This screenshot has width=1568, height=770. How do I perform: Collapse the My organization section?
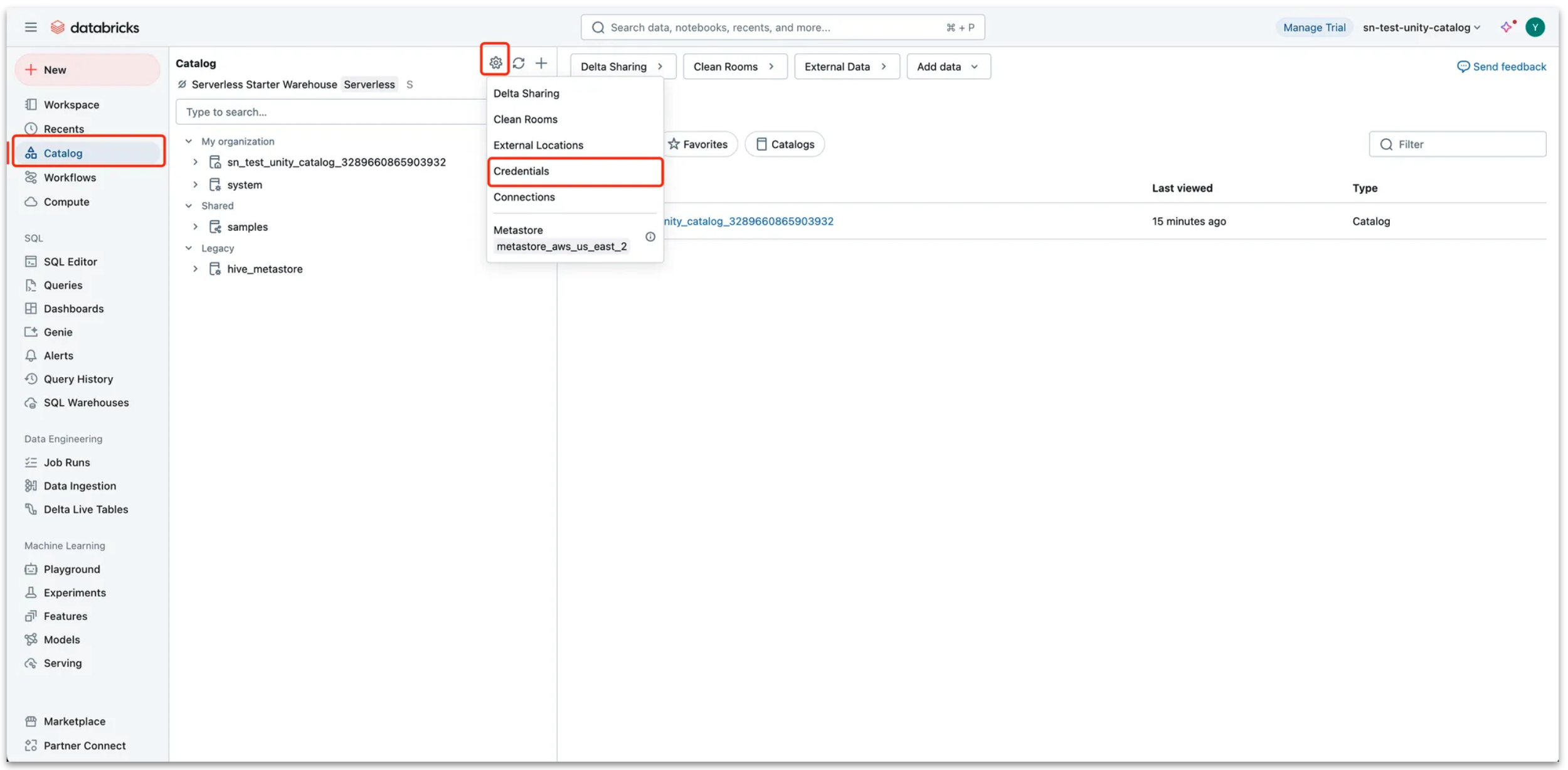click(188, 141)
